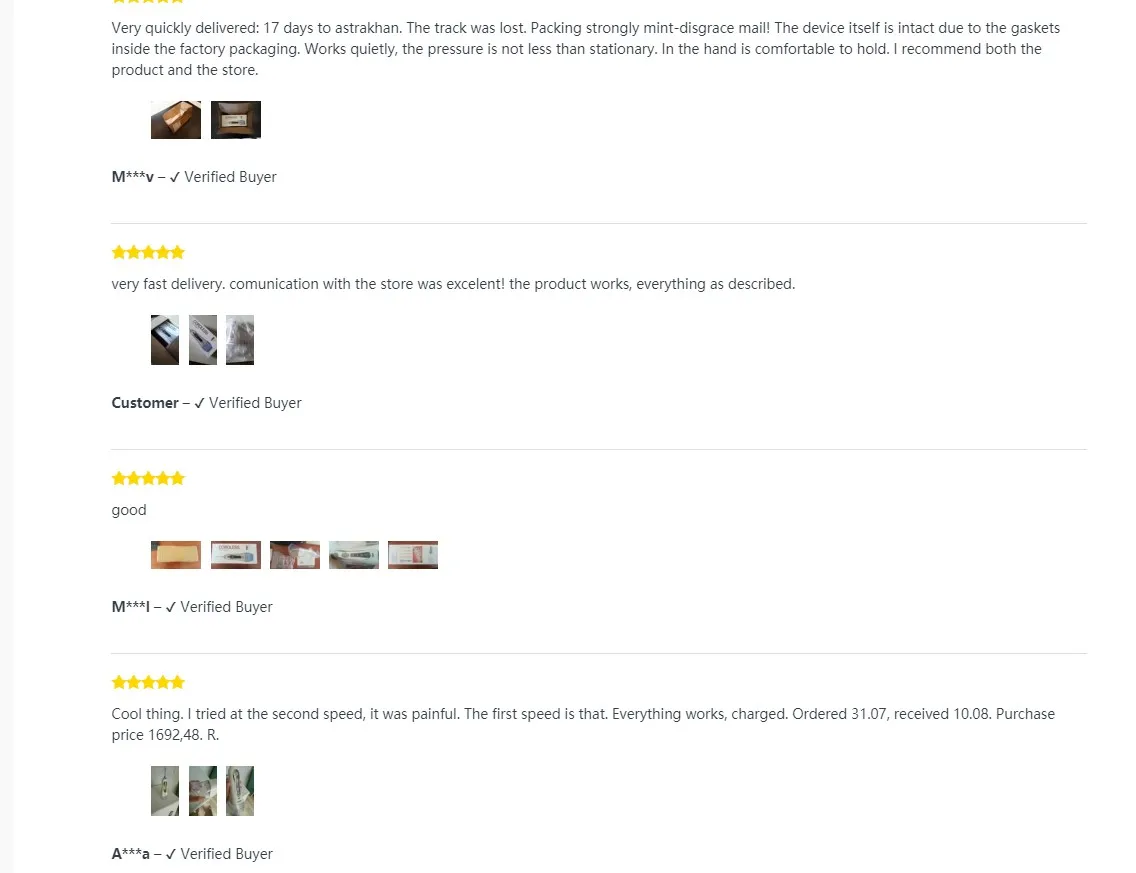1136x873 pixels.
Task: Click reviewer name M***v
Action: [132, 177]
